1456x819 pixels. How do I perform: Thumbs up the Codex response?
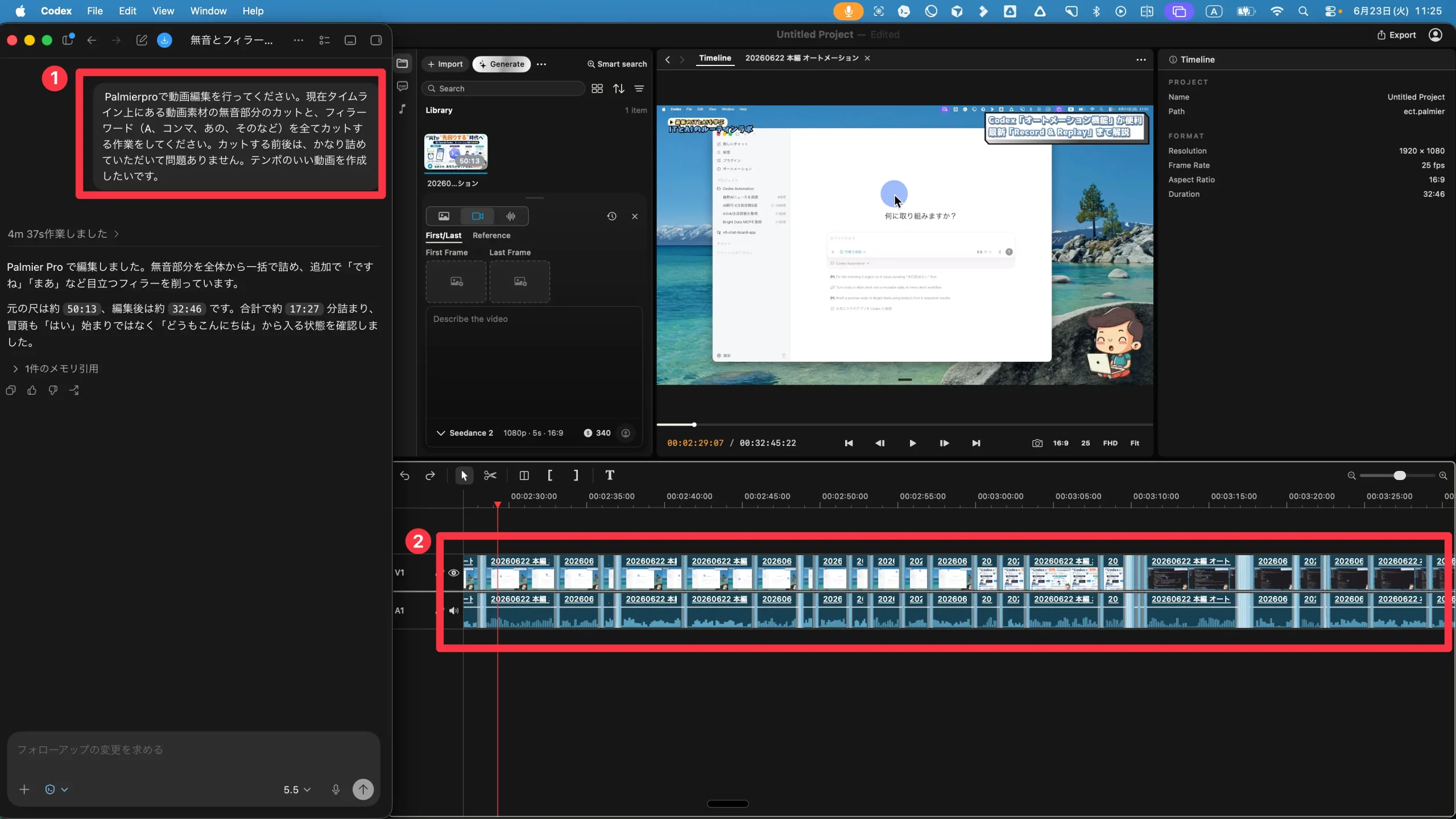[32, 390]
